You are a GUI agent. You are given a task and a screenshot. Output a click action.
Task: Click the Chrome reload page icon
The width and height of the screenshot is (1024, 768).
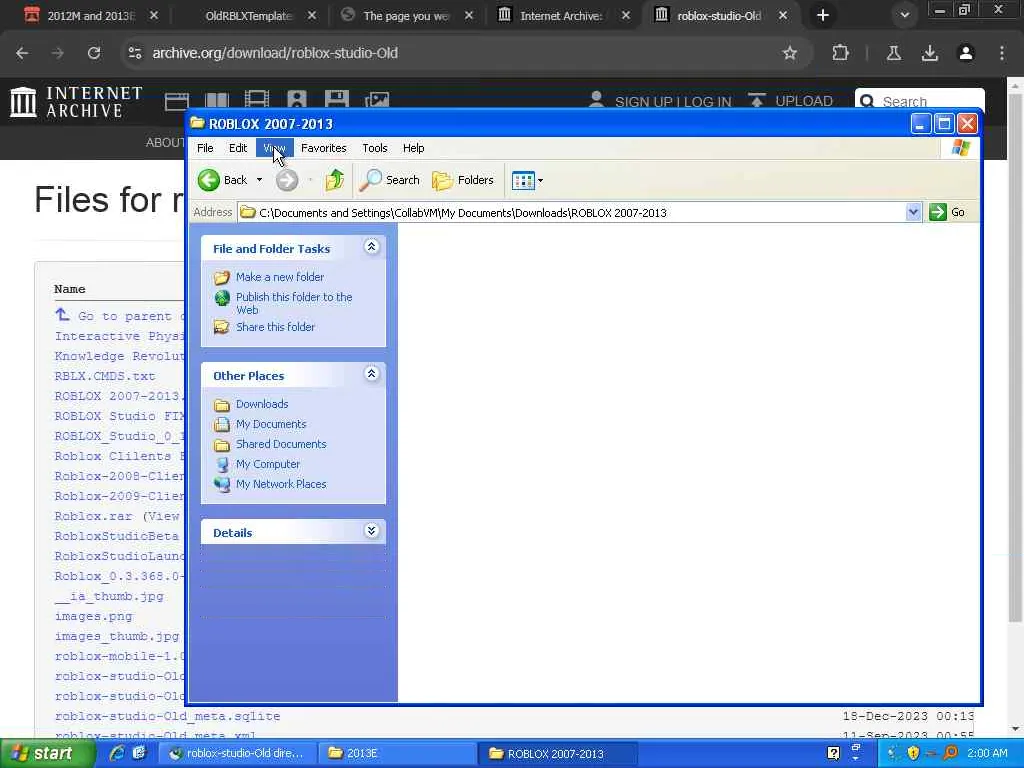pos(94,53)
